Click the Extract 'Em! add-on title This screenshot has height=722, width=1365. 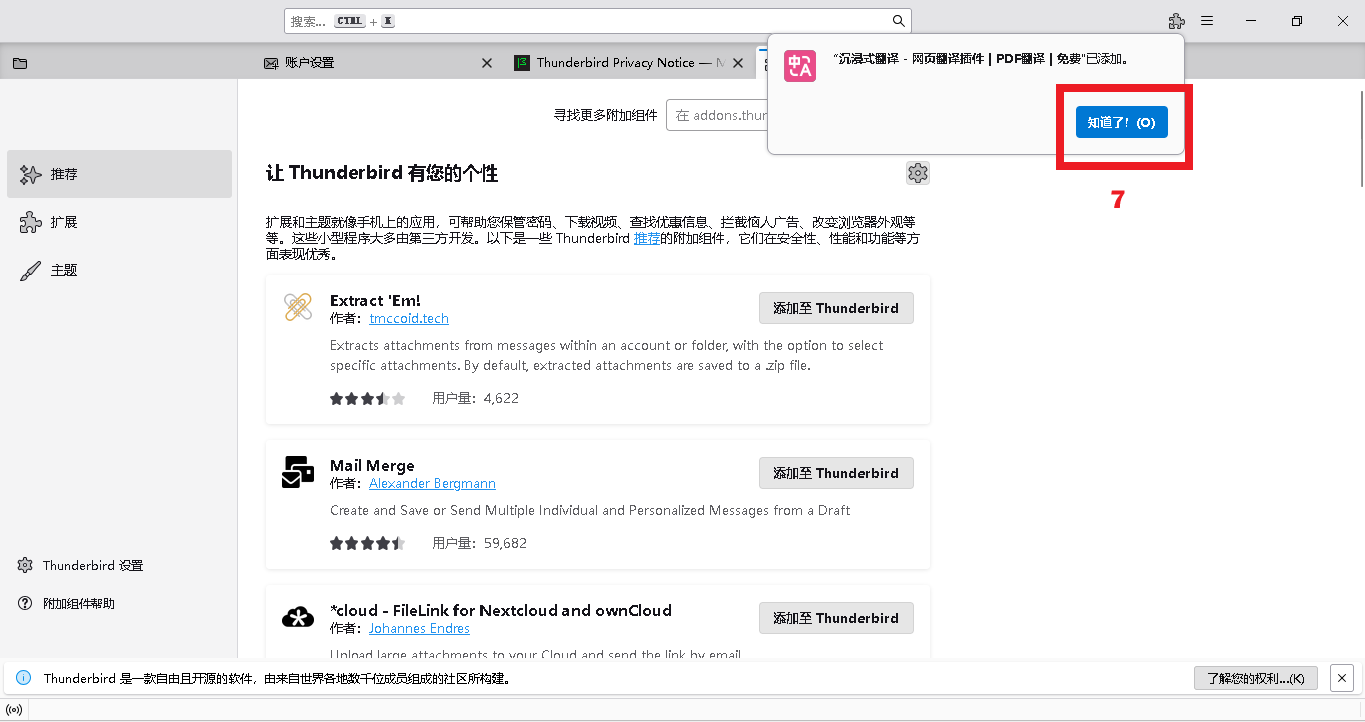(x=375, y=300)
